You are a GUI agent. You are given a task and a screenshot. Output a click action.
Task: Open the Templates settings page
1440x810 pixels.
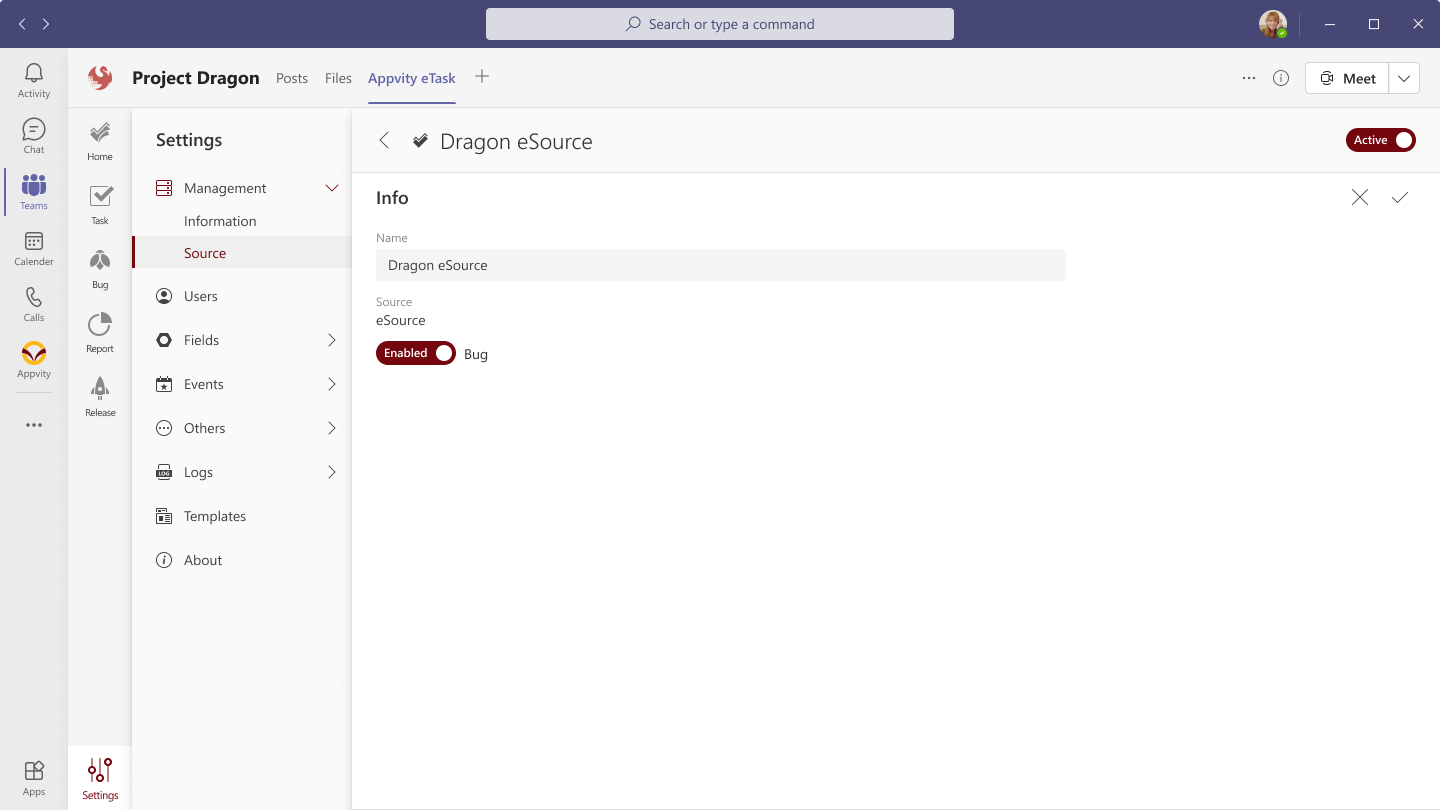[x=215, y=516]
